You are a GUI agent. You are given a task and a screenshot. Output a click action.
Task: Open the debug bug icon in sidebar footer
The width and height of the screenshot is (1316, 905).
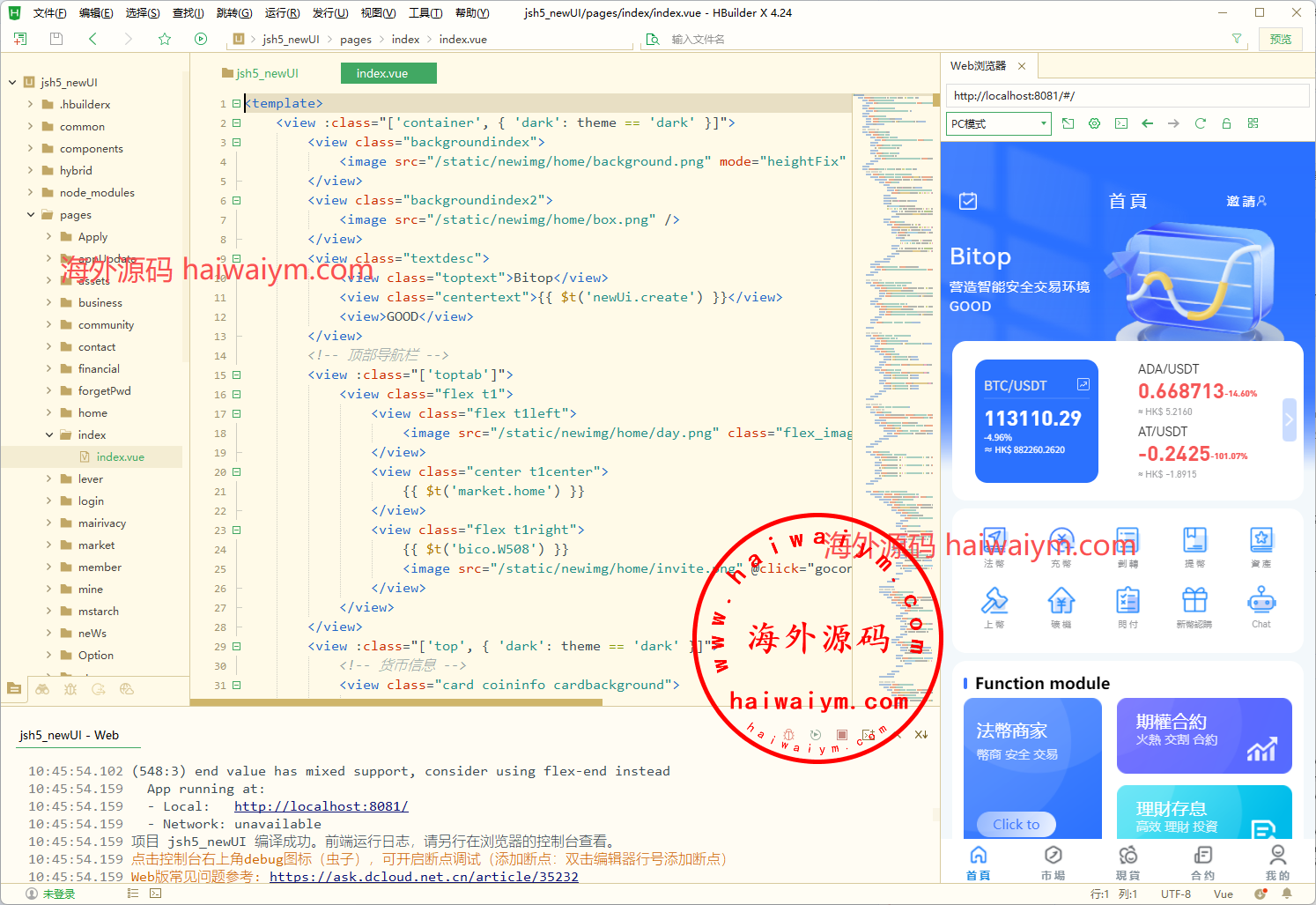coord(70,689)
